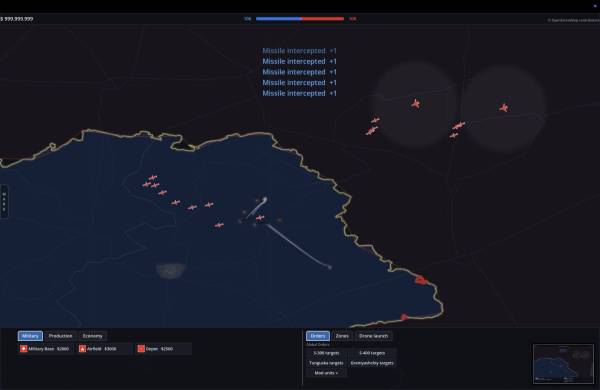600x390 pixels.
Task: Switch to the Zones tab
Action: 342,336
